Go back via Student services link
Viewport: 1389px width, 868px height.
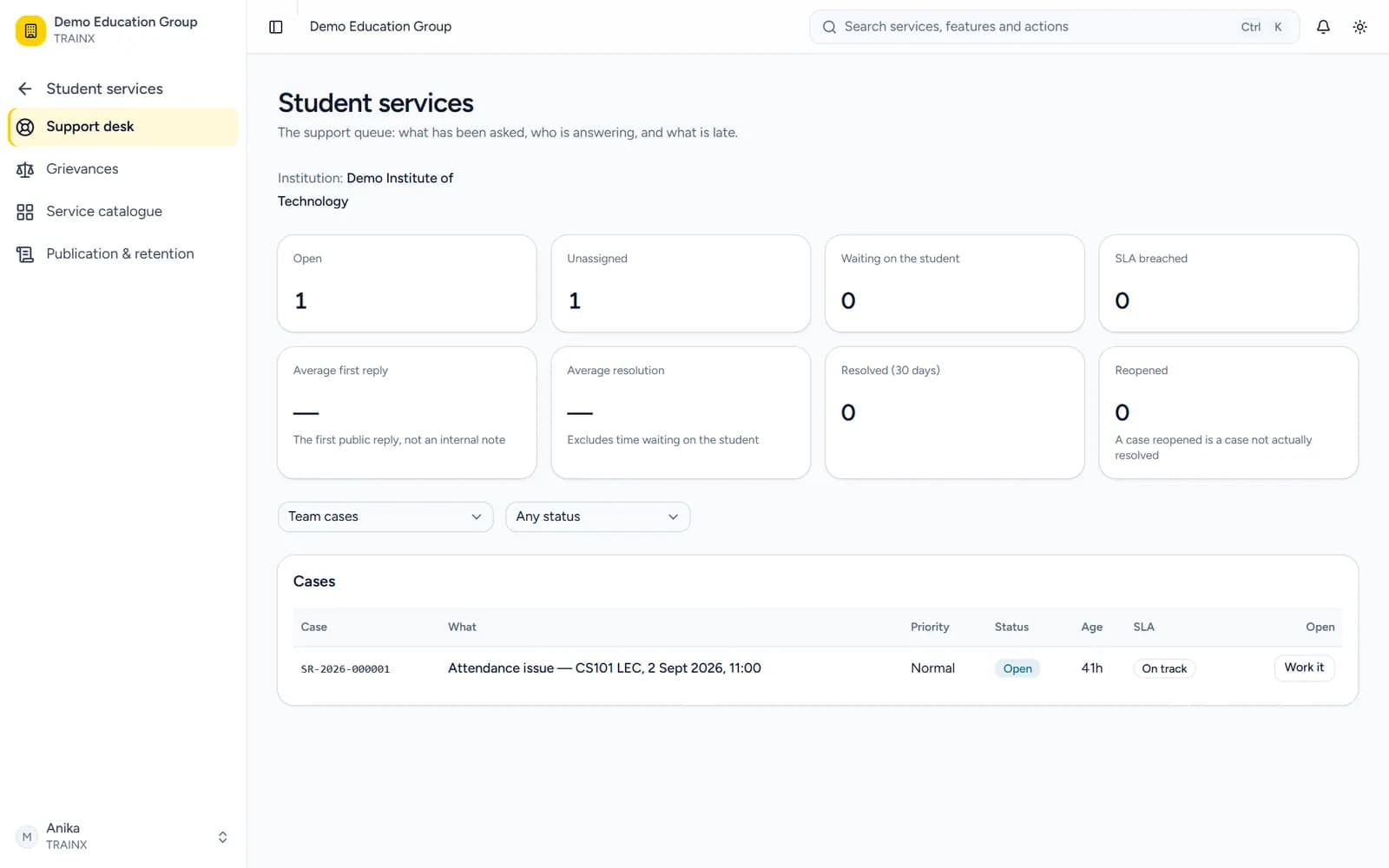[x=104, y=89]
